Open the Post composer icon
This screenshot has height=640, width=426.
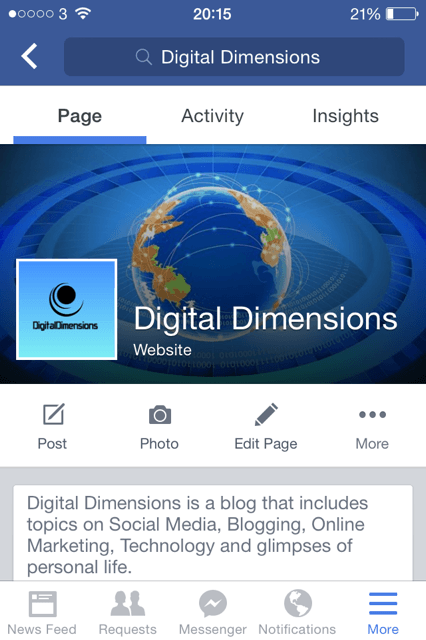(x=53, y=414)
